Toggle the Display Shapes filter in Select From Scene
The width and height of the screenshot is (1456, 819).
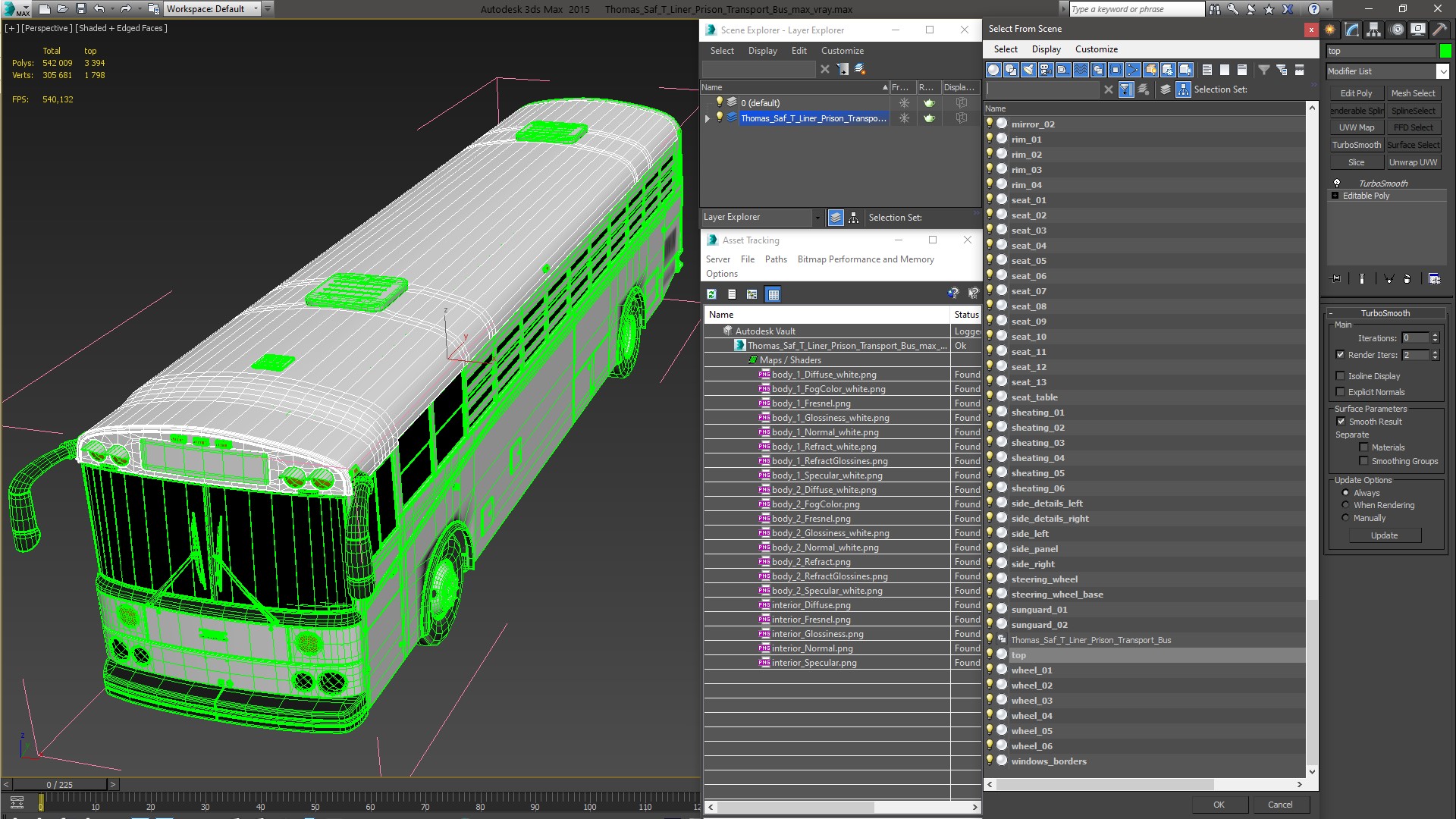point(1011,70)
